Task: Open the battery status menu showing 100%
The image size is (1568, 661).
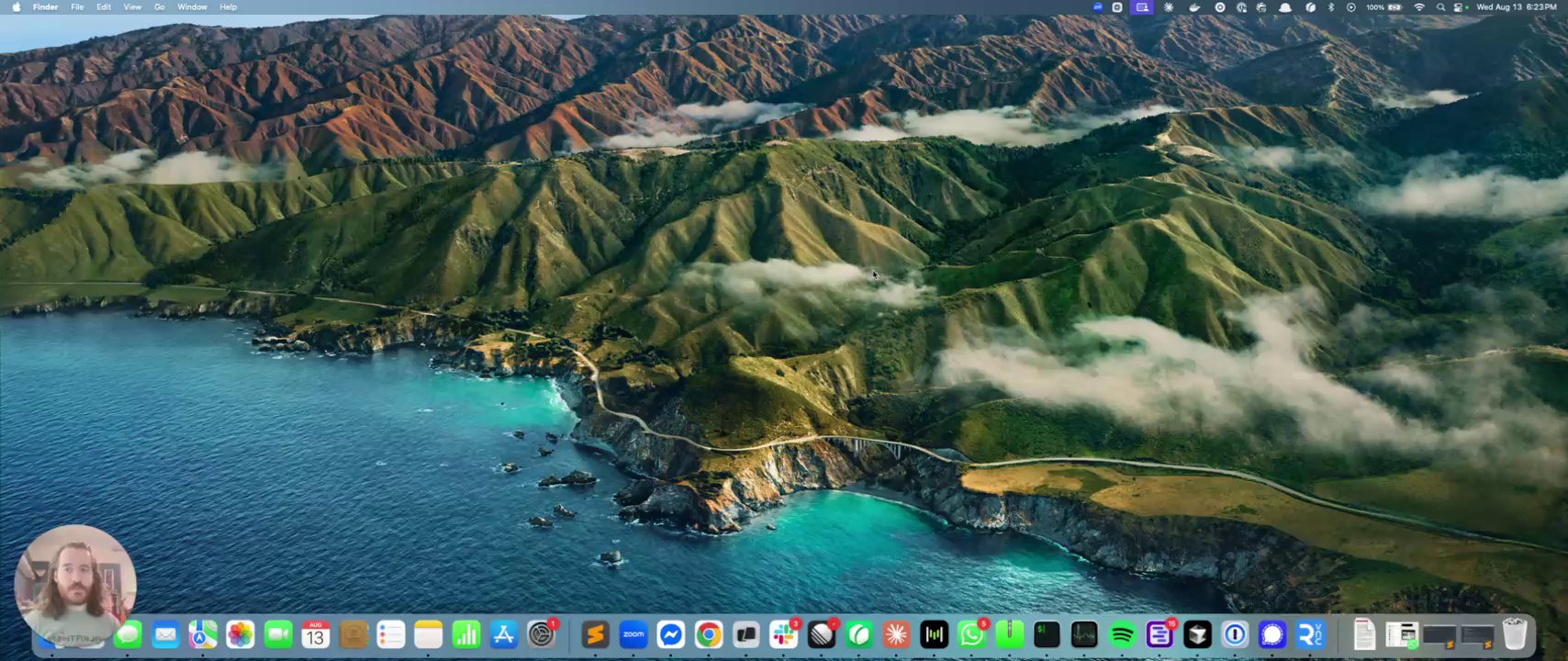Action: 1384,7
